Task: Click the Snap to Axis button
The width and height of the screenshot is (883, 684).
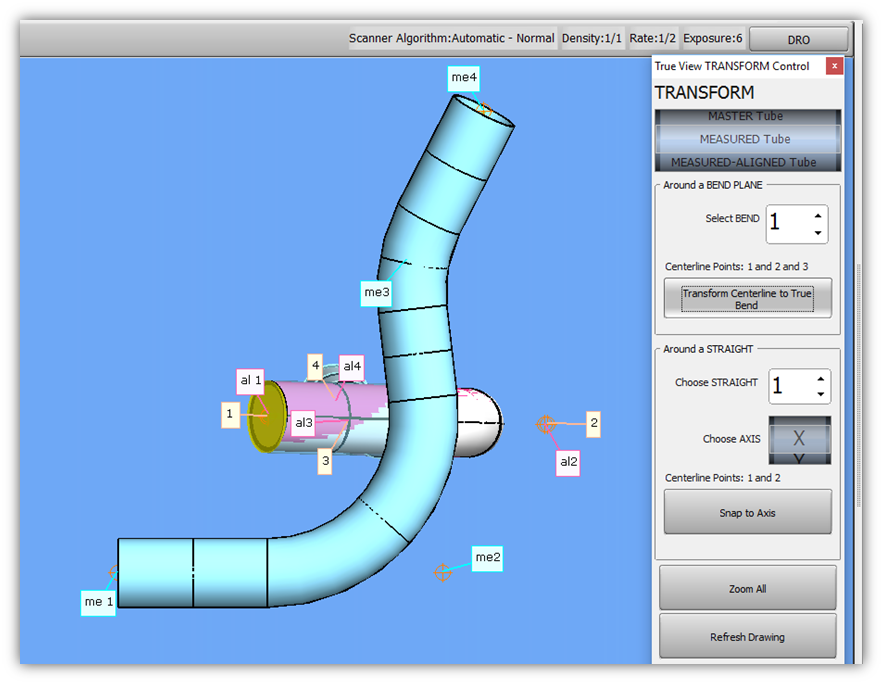Action: [747, 513]
